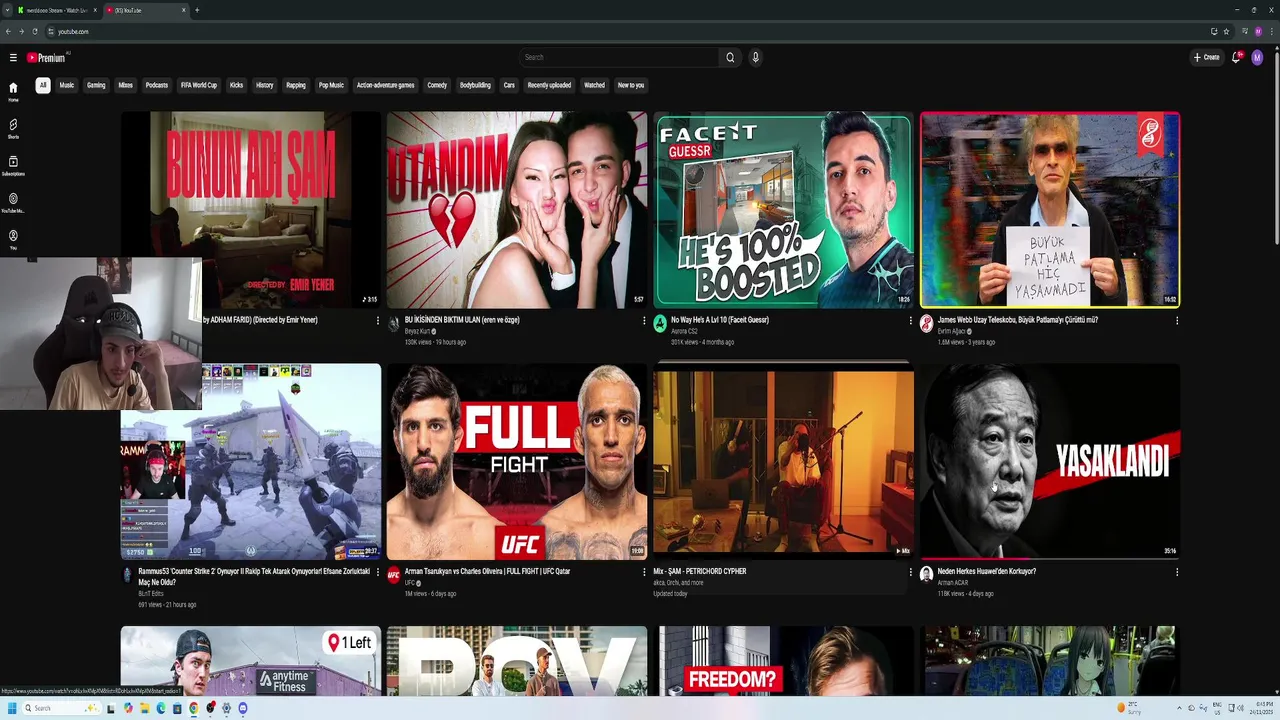The image size is (1280, 720).
Task: Open the You section in sidebar
Action: [x=13, y=239]
